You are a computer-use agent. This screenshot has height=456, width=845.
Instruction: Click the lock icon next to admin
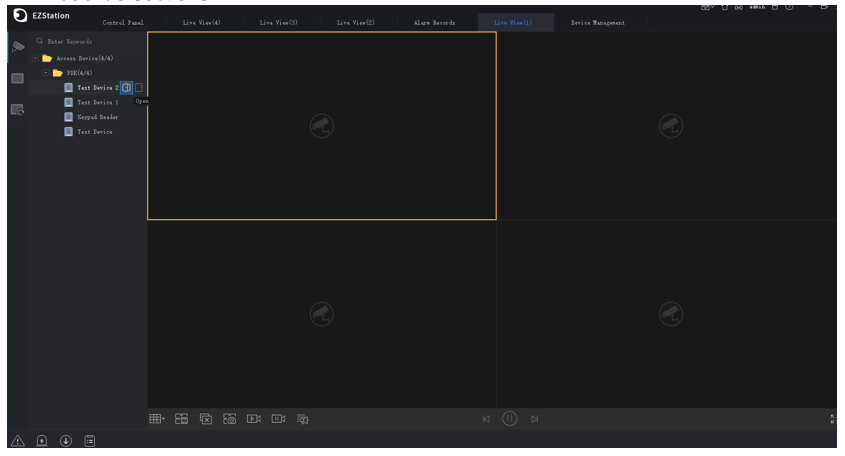coord(775,7)
